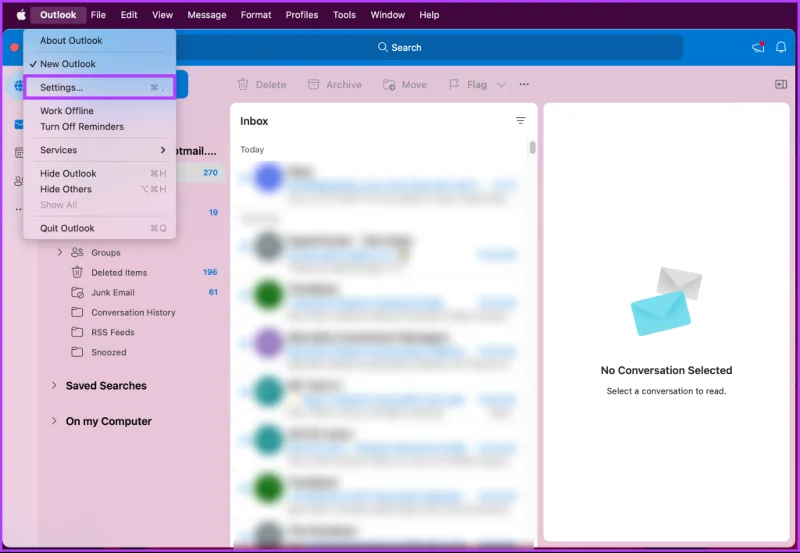Click the search magnifier icon
Screen dimensions: 800x553
pyautogui.click(x=383, y=47)
